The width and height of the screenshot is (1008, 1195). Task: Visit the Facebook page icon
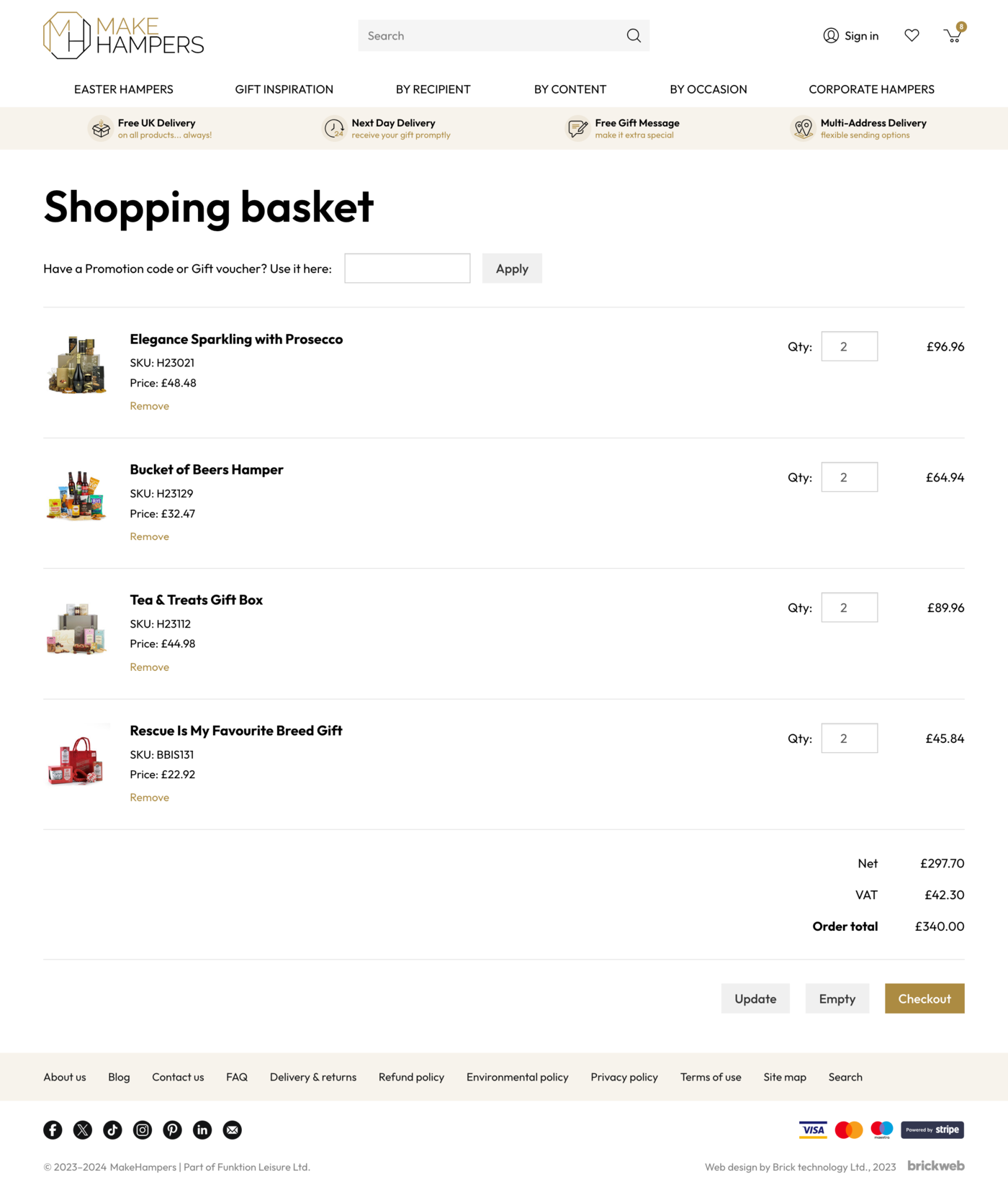(x=53, y=1129)
